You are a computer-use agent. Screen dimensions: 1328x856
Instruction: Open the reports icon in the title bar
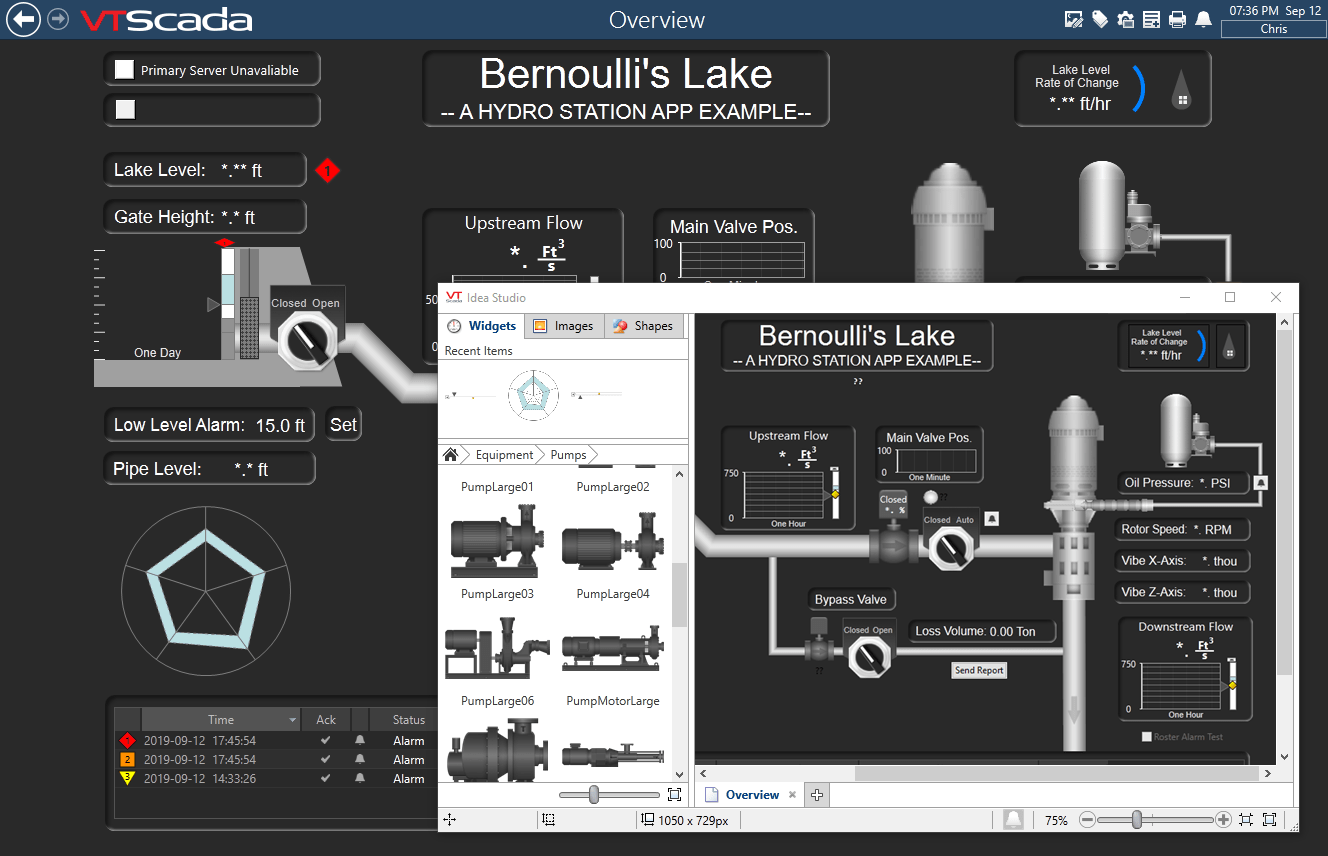(1151, 19)
